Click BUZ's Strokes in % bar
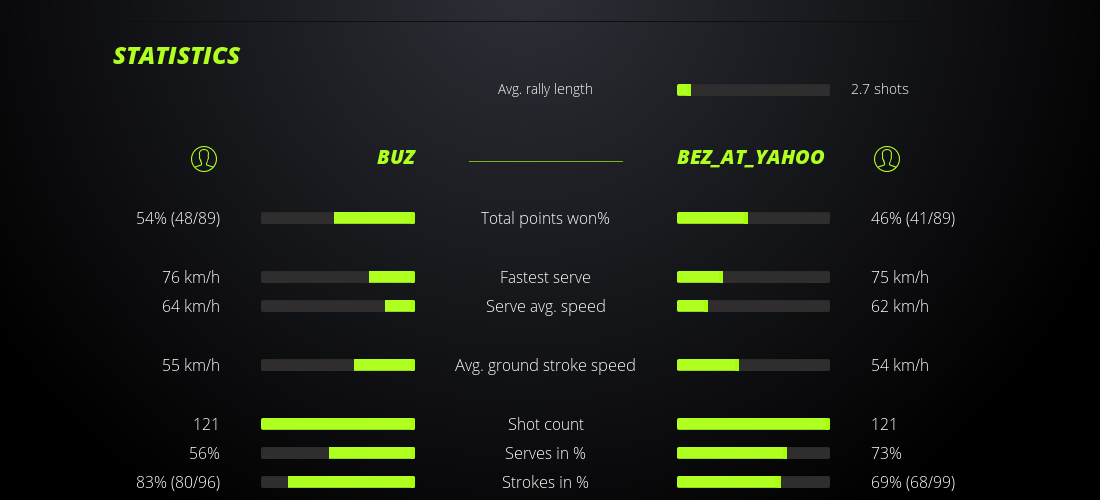The width and height of the screenshot is (1100, 500). click(x=338, y=482)
